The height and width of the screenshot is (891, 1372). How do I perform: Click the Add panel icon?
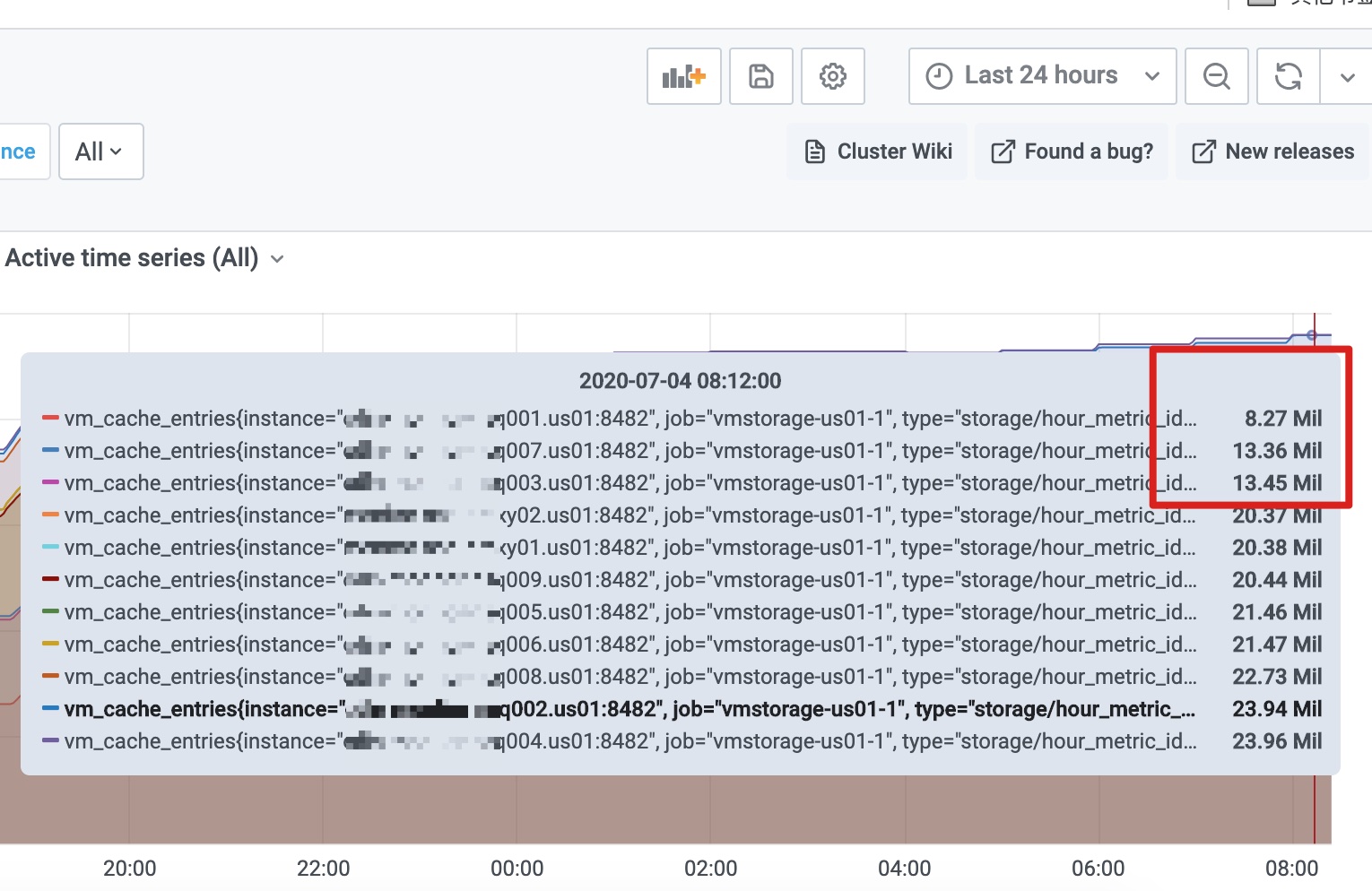click(x=684, y=76)
